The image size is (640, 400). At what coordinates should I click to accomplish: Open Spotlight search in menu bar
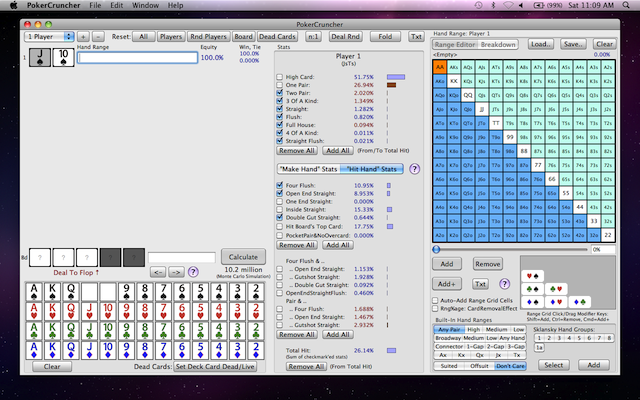click(x=625, y=5)
